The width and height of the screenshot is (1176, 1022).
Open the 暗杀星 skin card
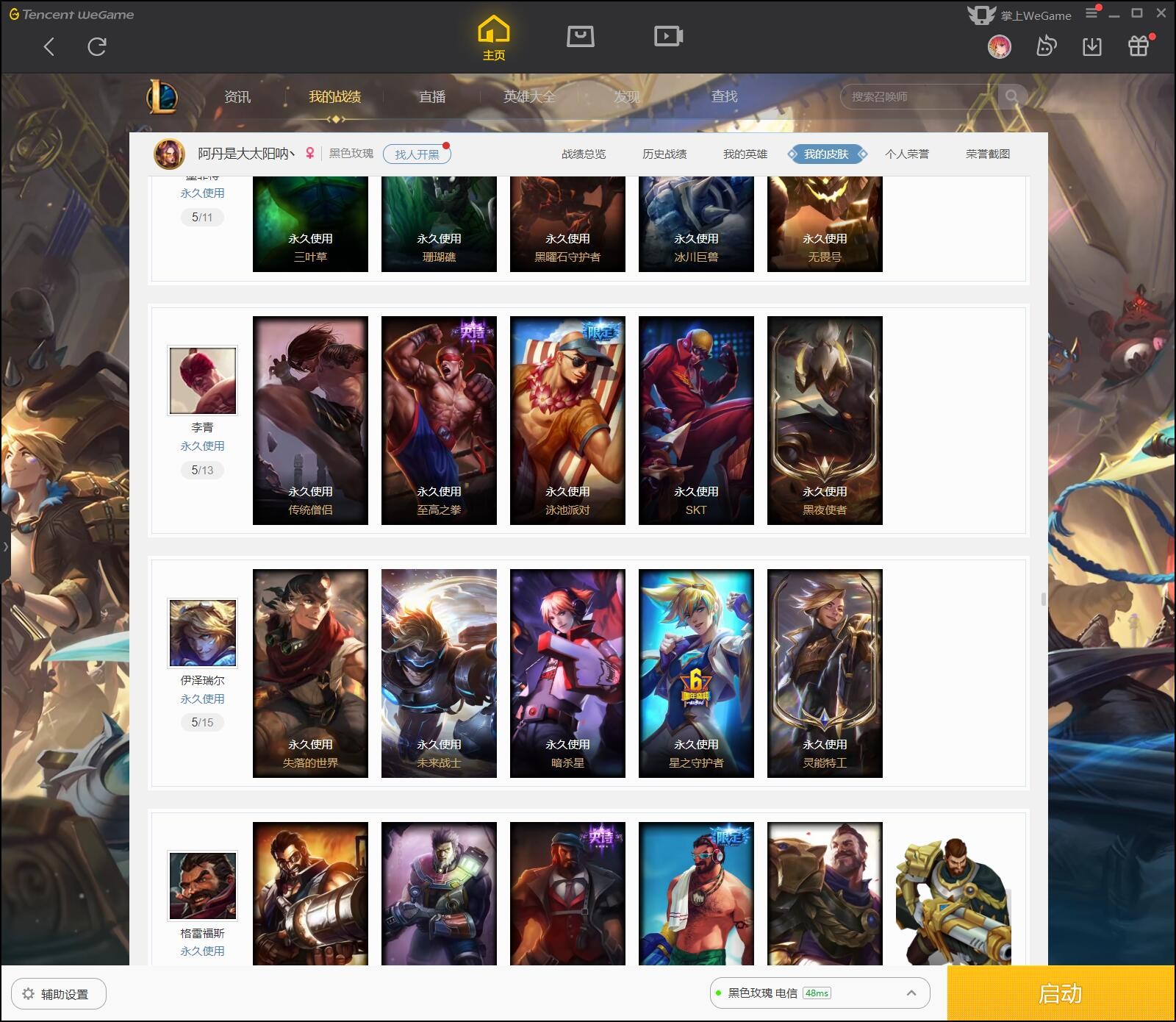pos(567,673)
